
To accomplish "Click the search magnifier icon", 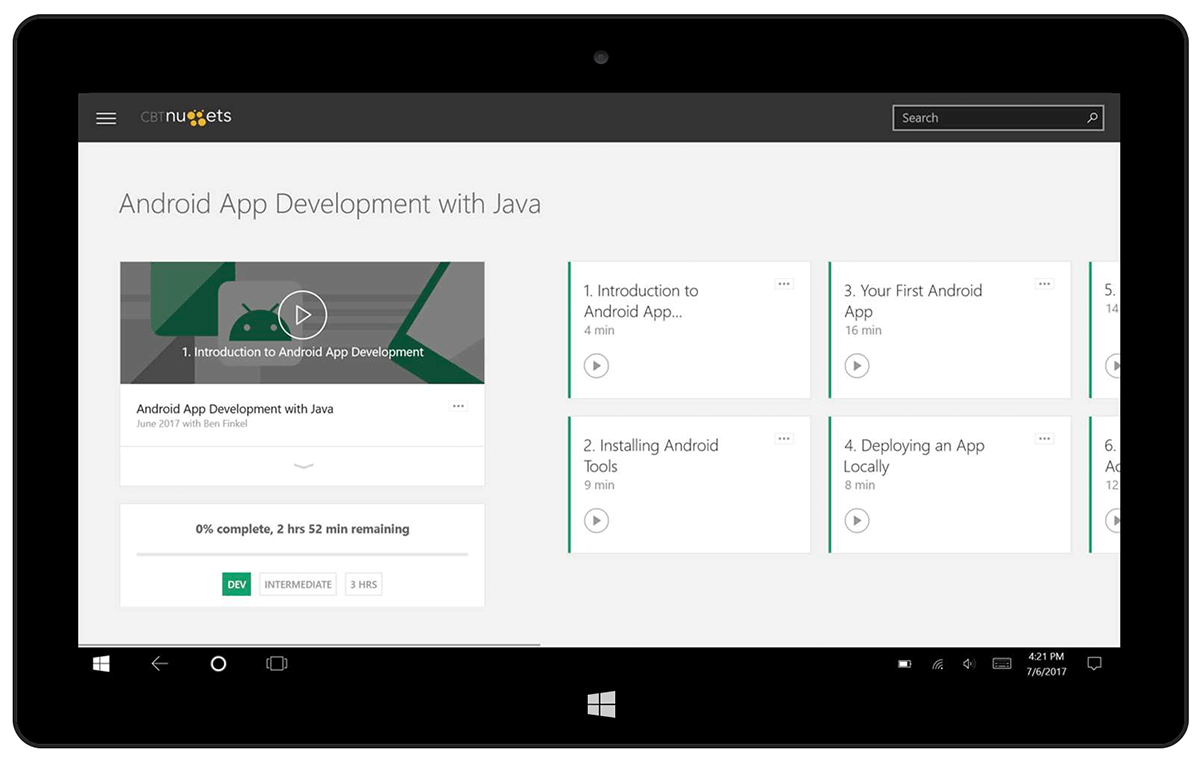I will click(x=1092, y=118).
